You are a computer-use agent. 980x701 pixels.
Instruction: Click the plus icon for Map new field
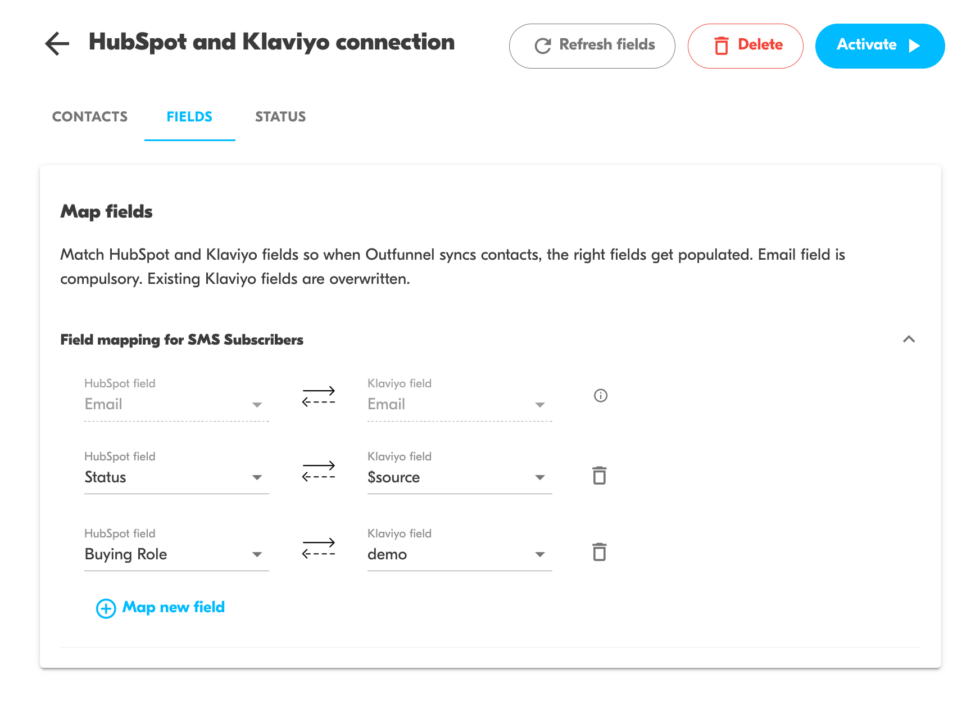point(106,608)
